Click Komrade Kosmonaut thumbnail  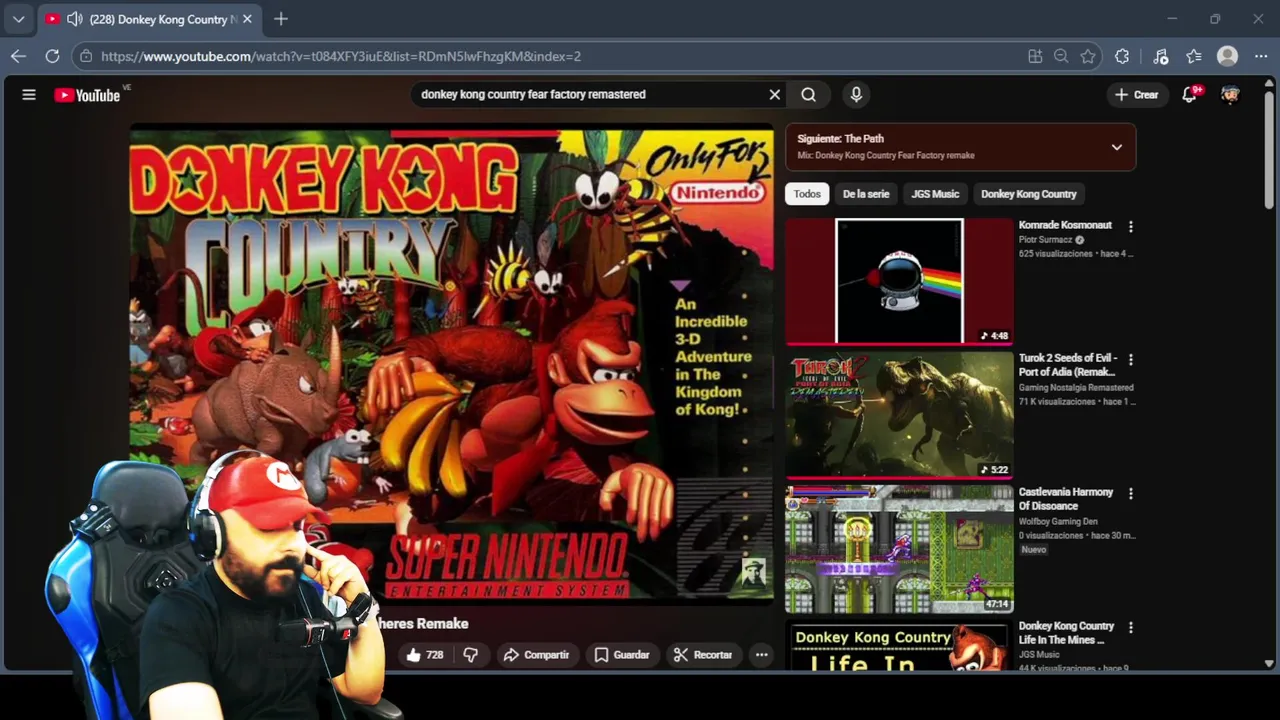899,281
